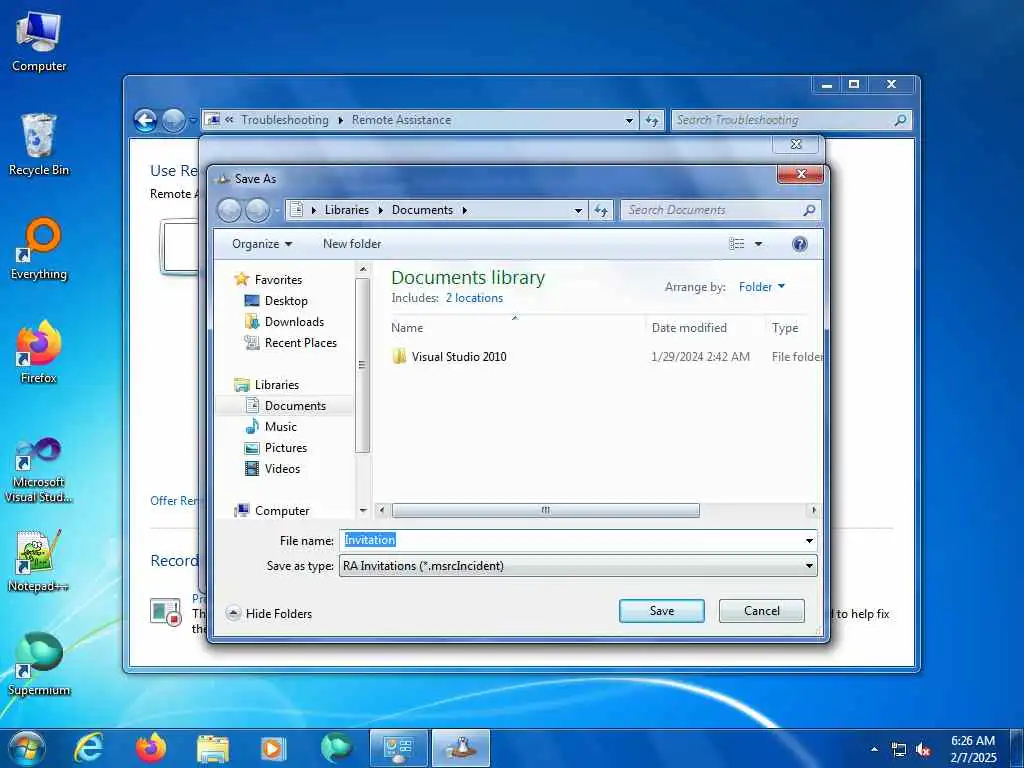Select the Videos library
The height and width of the screenshot is (768, 1024).
pyautogui.click(x=282, y=468)
